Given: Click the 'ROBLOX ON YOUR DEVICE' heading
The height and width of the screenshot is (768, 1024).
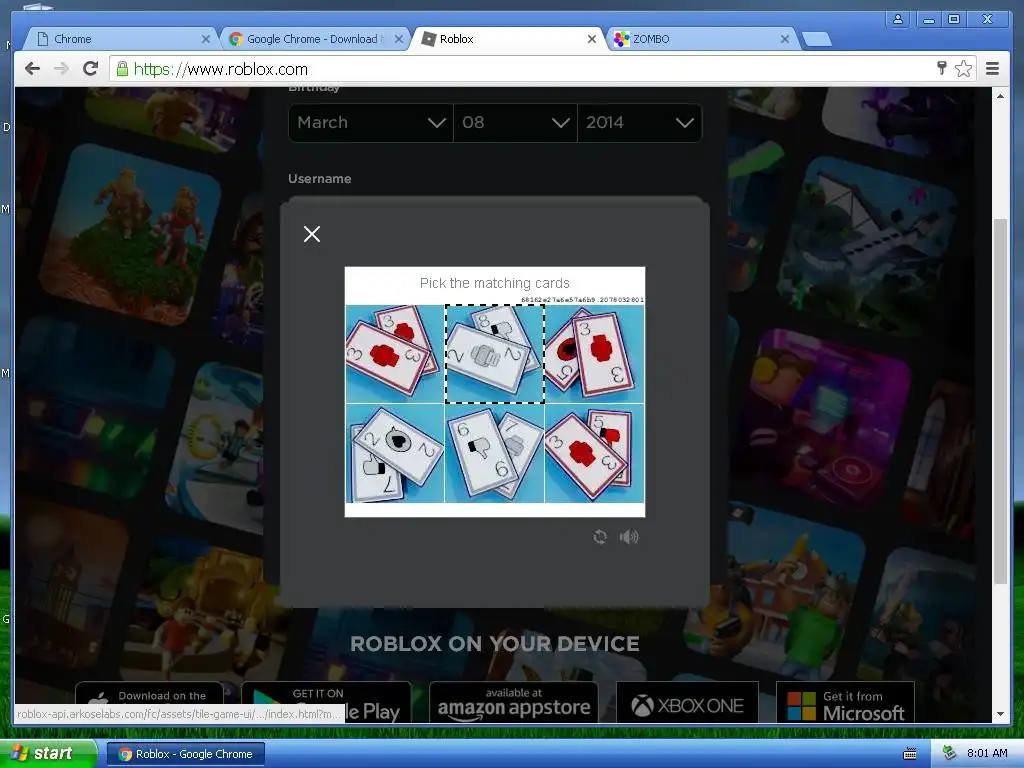Looking at the screenshot, I should coord(494,643).
